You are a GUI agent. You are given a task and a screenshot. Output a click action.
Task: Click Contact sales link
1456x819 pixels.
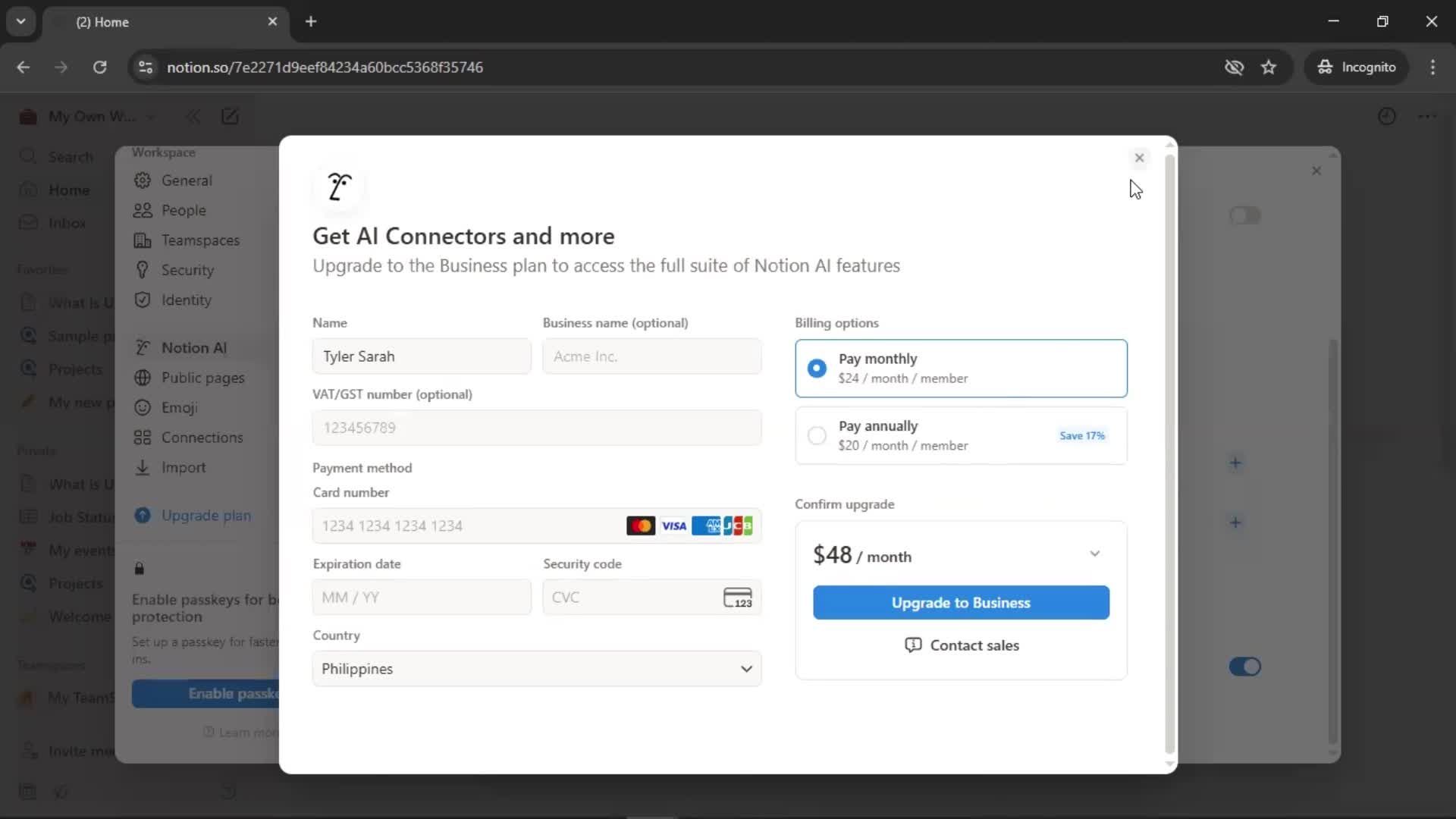tap(961, 645)
